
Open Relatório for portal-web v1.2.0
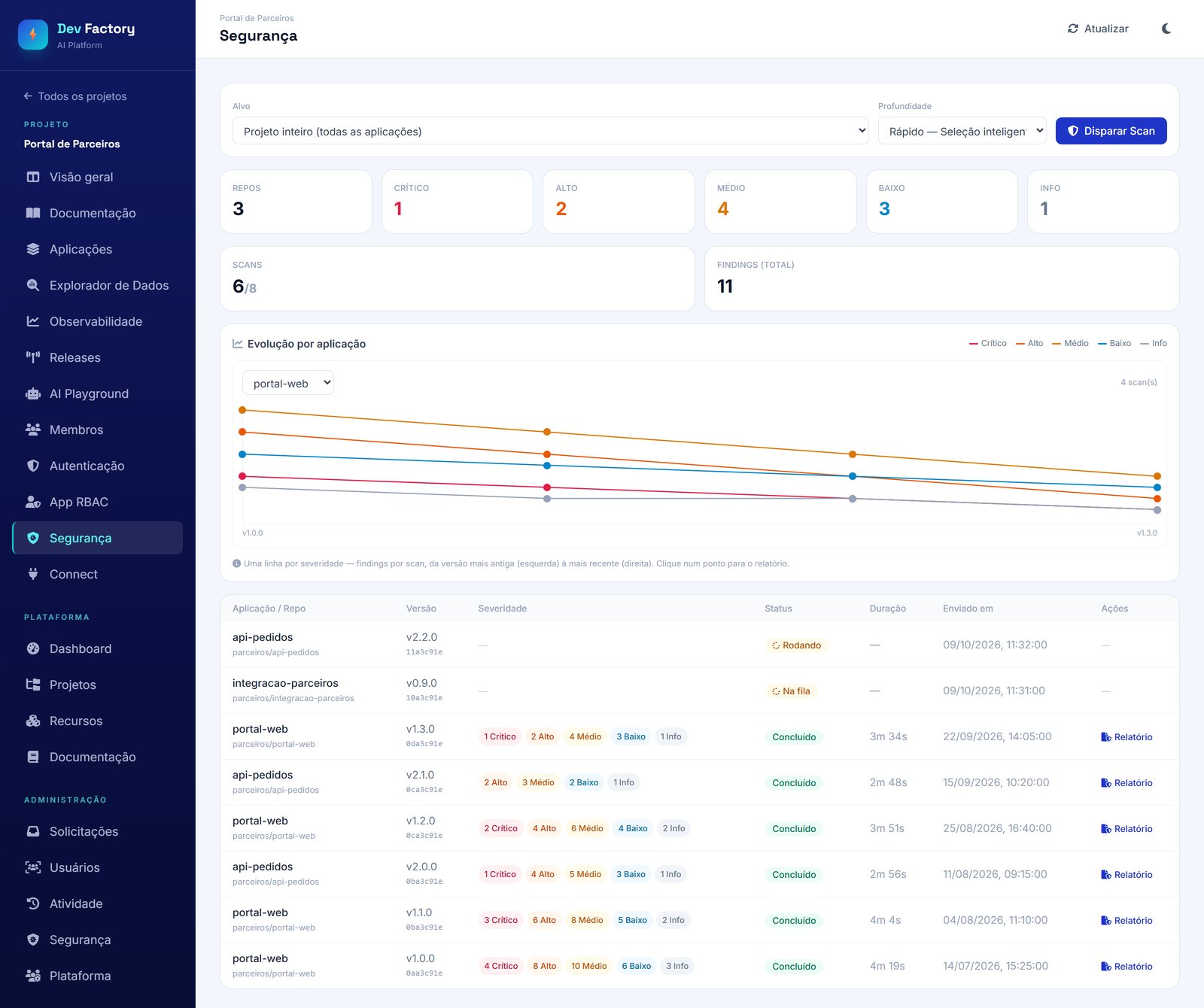click(x=1126, y=829)
